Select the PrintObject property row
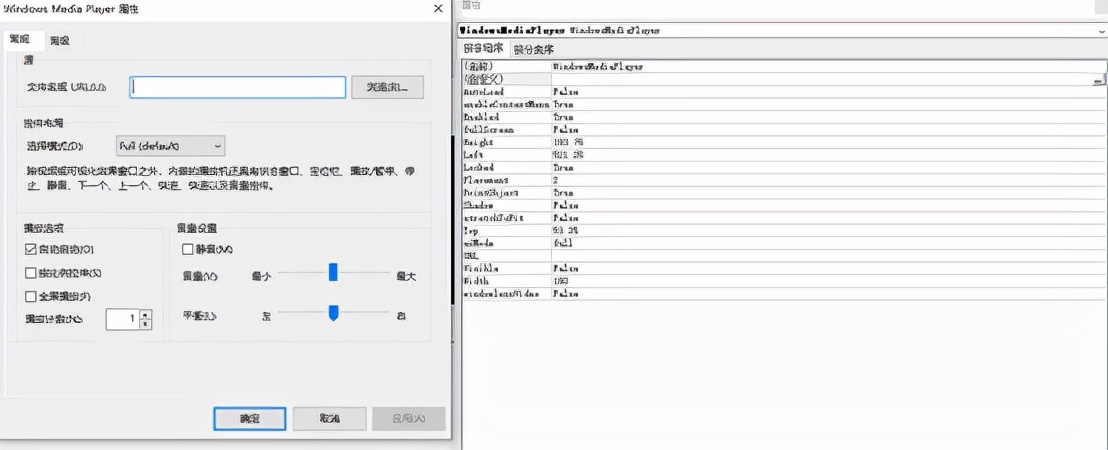1108x450 pixels. point(783,192)
